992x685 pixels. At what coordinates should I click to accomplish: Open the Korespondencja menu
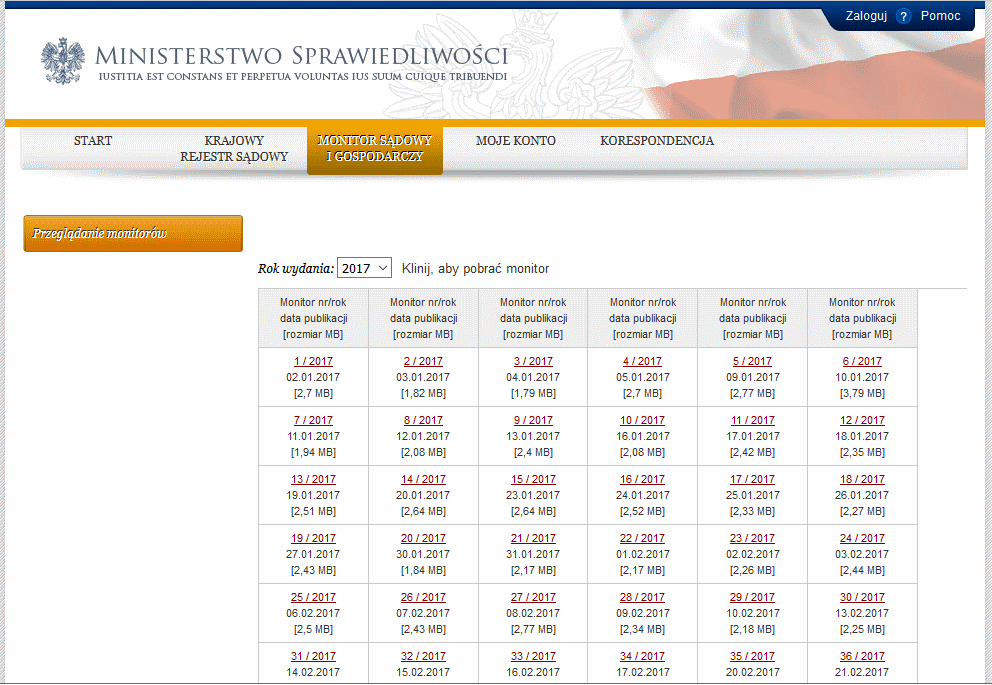pos(657,140)
